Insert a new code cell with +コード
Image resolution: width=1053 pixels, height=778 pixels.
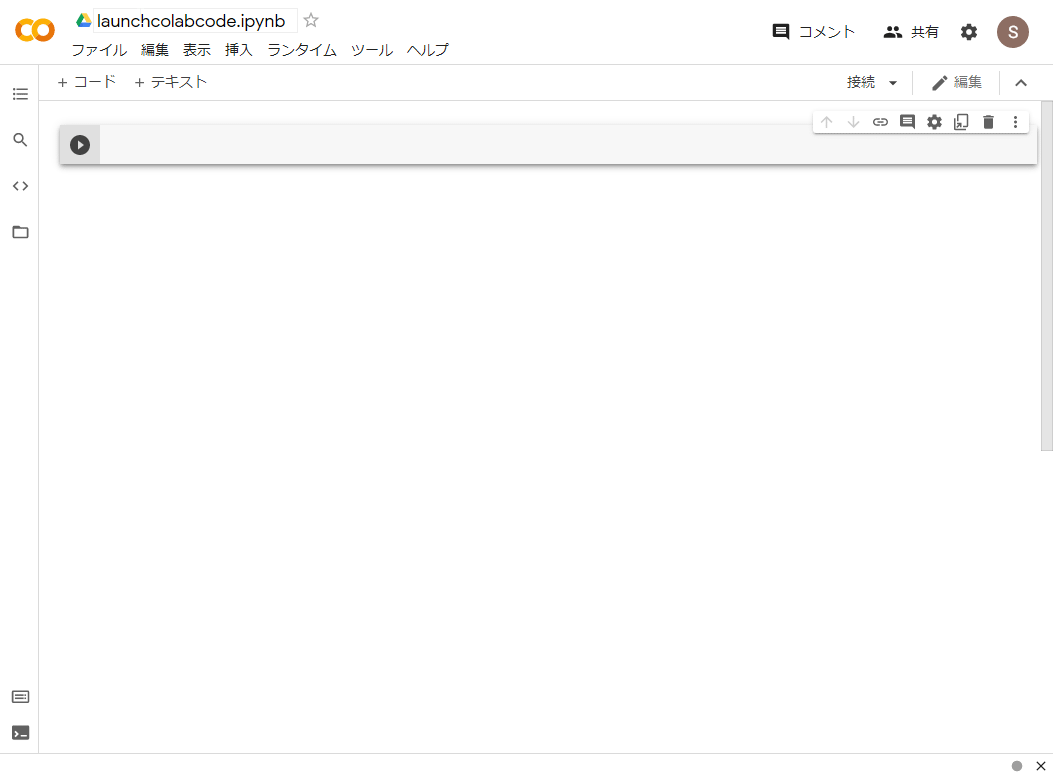(85, 82)
